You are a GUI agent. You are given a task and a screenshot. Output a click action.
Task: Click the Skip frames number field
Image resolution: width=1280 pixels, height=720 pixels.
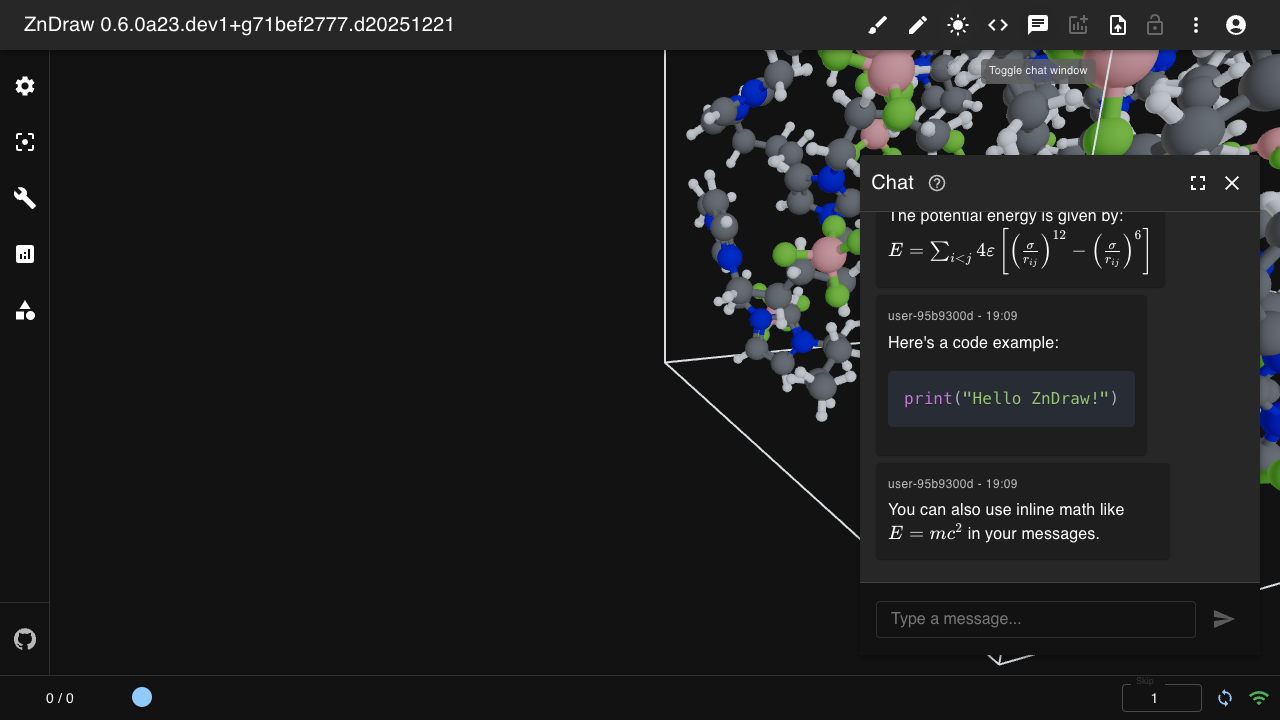[x=1162, y=698]
